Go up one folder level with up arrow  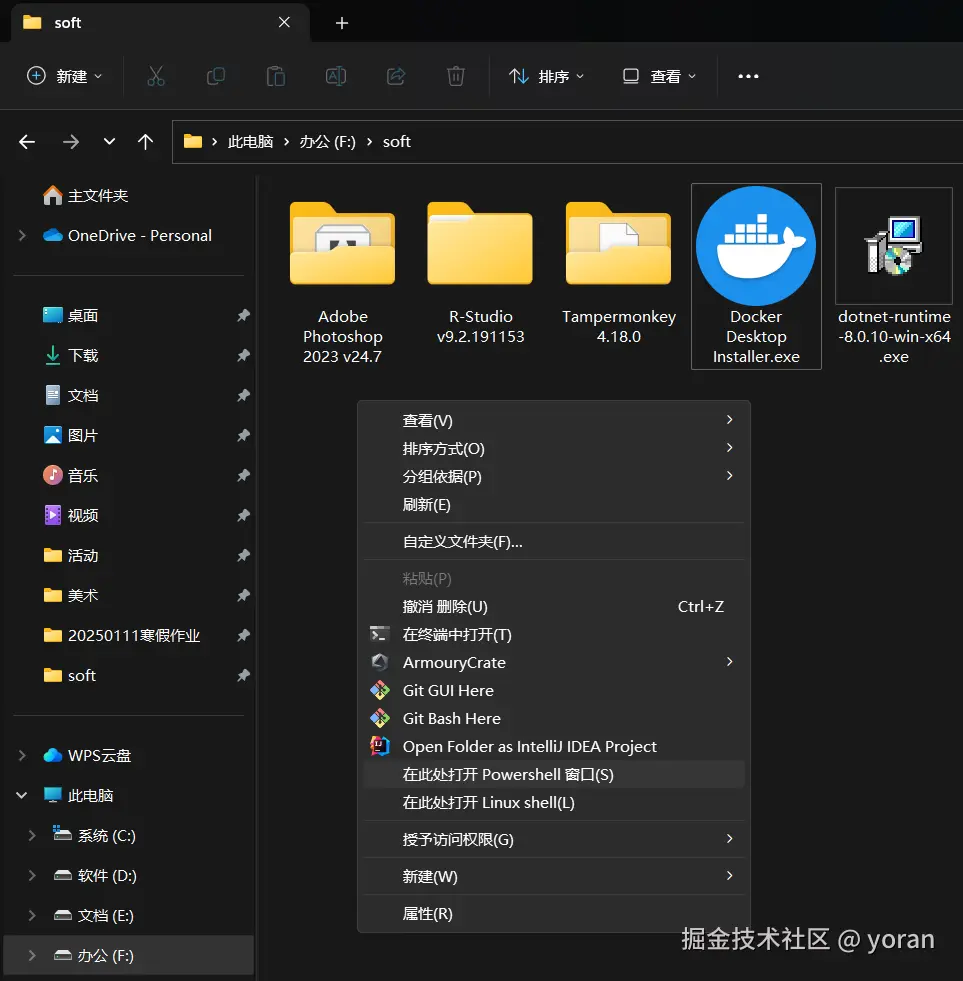[145, 142]
